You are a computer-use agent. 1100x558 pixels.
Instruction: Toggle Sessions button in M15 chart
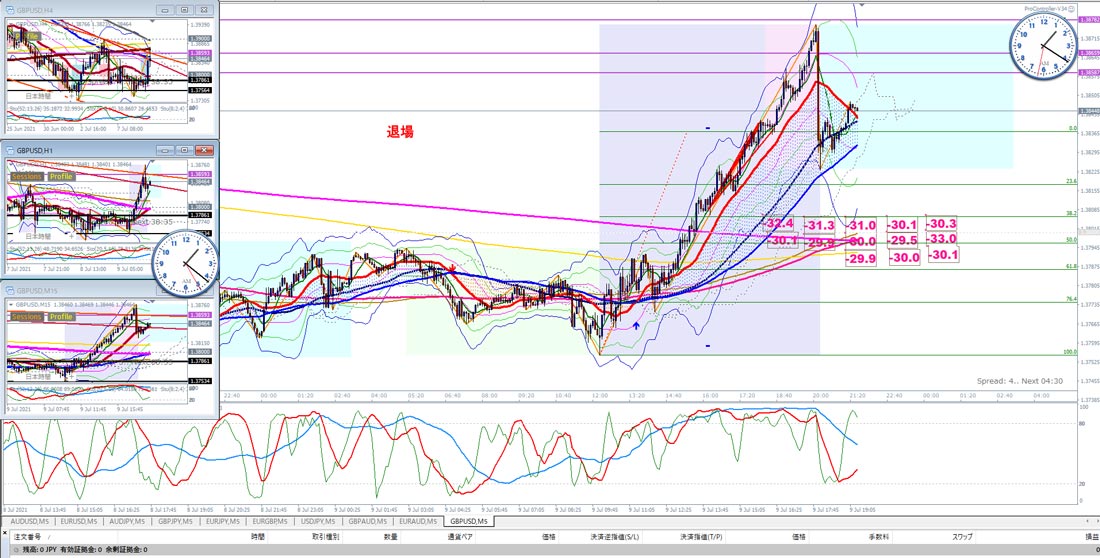click(x=27, y=317)
